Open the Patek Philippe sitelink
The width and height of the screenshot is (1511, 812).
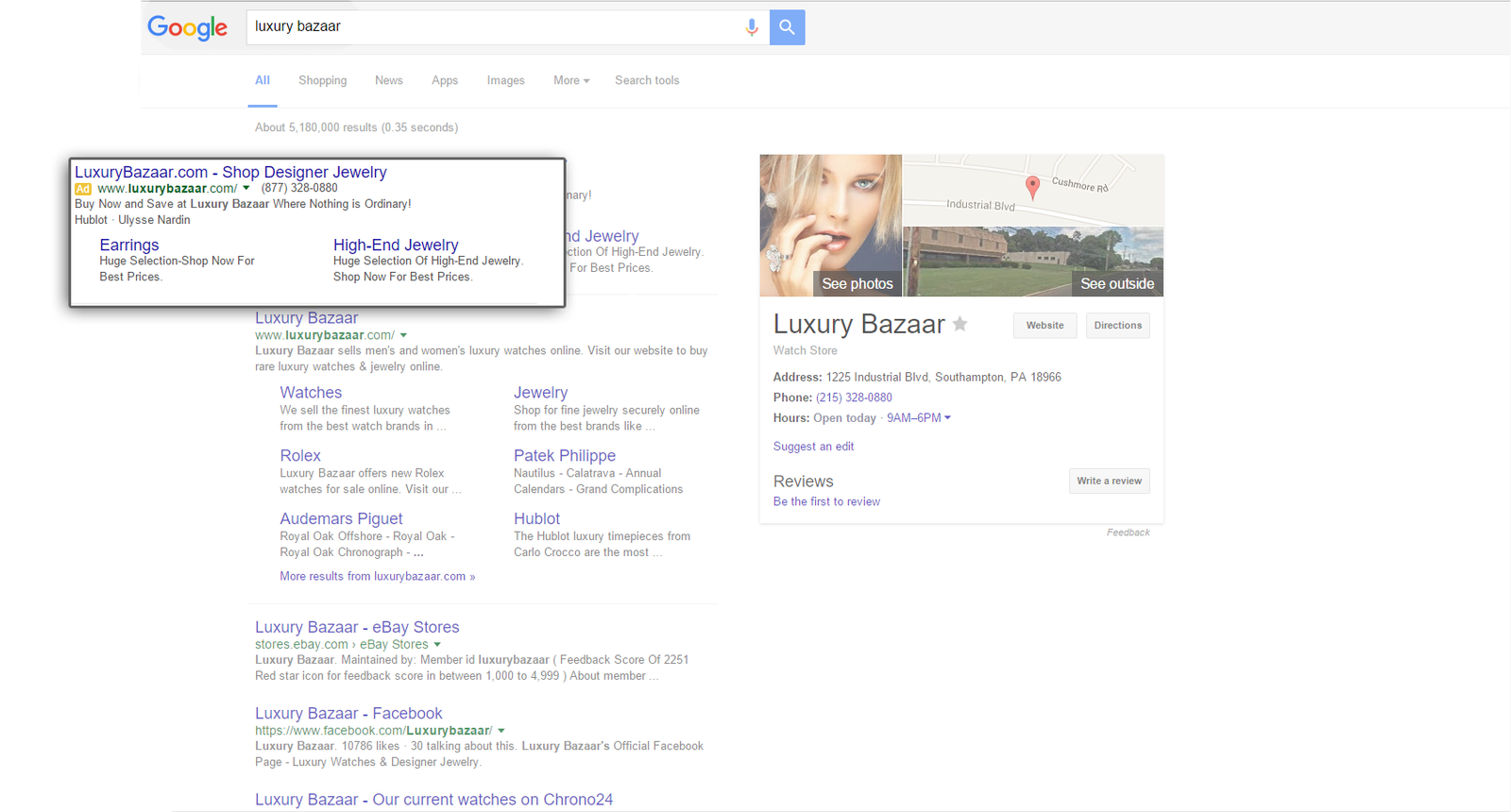[565, 456]
